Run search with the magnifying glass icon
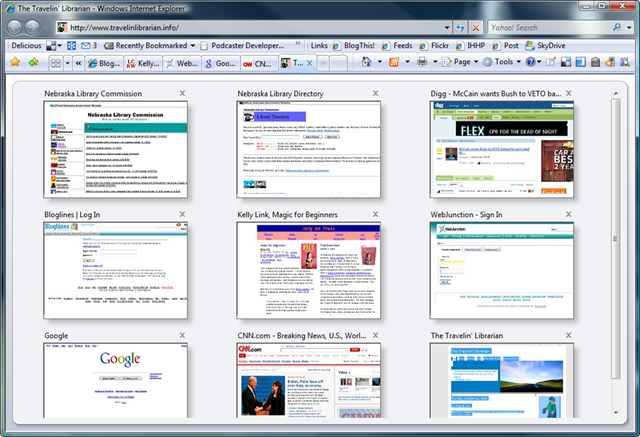 tap(617, 27)
